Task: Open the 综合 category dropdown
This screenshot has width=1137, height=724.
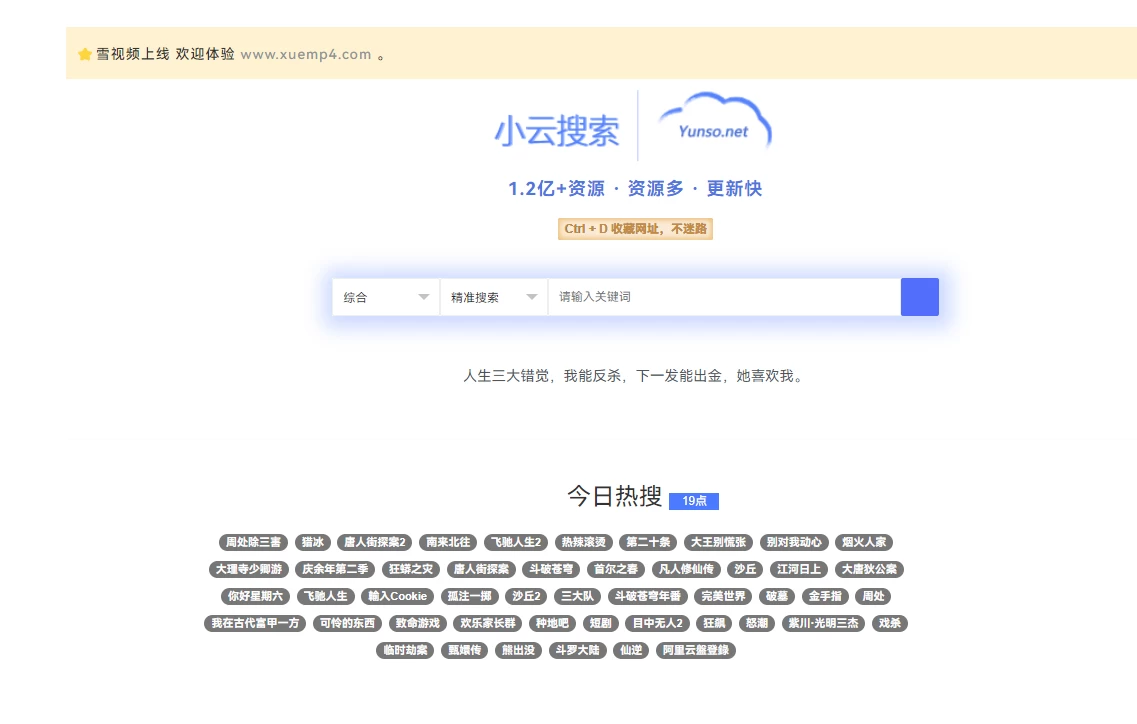Action: 385,296
